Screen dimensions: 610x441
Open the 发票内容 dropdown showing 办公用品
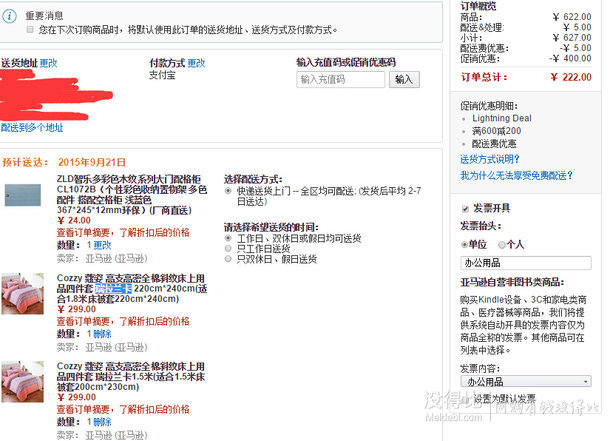point(526,381)
